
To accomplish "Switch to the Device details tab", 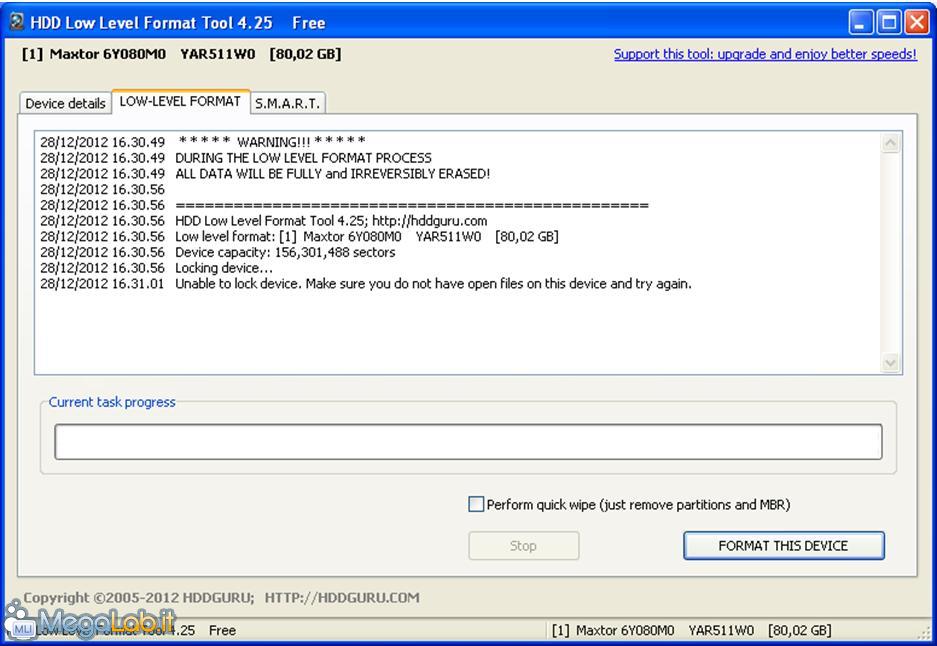I will pos(65,103).
